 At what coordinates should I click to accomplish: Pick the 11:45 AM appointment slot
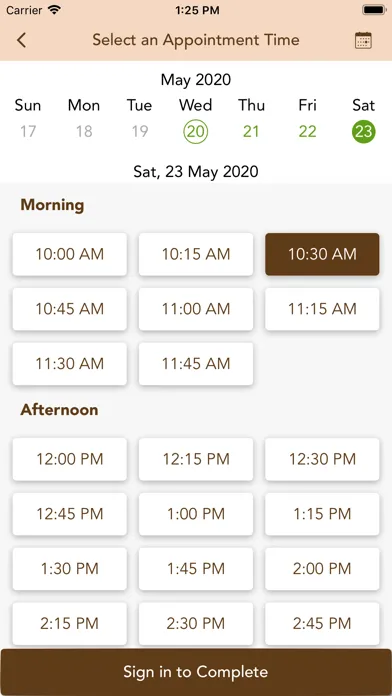click(196, 364)
